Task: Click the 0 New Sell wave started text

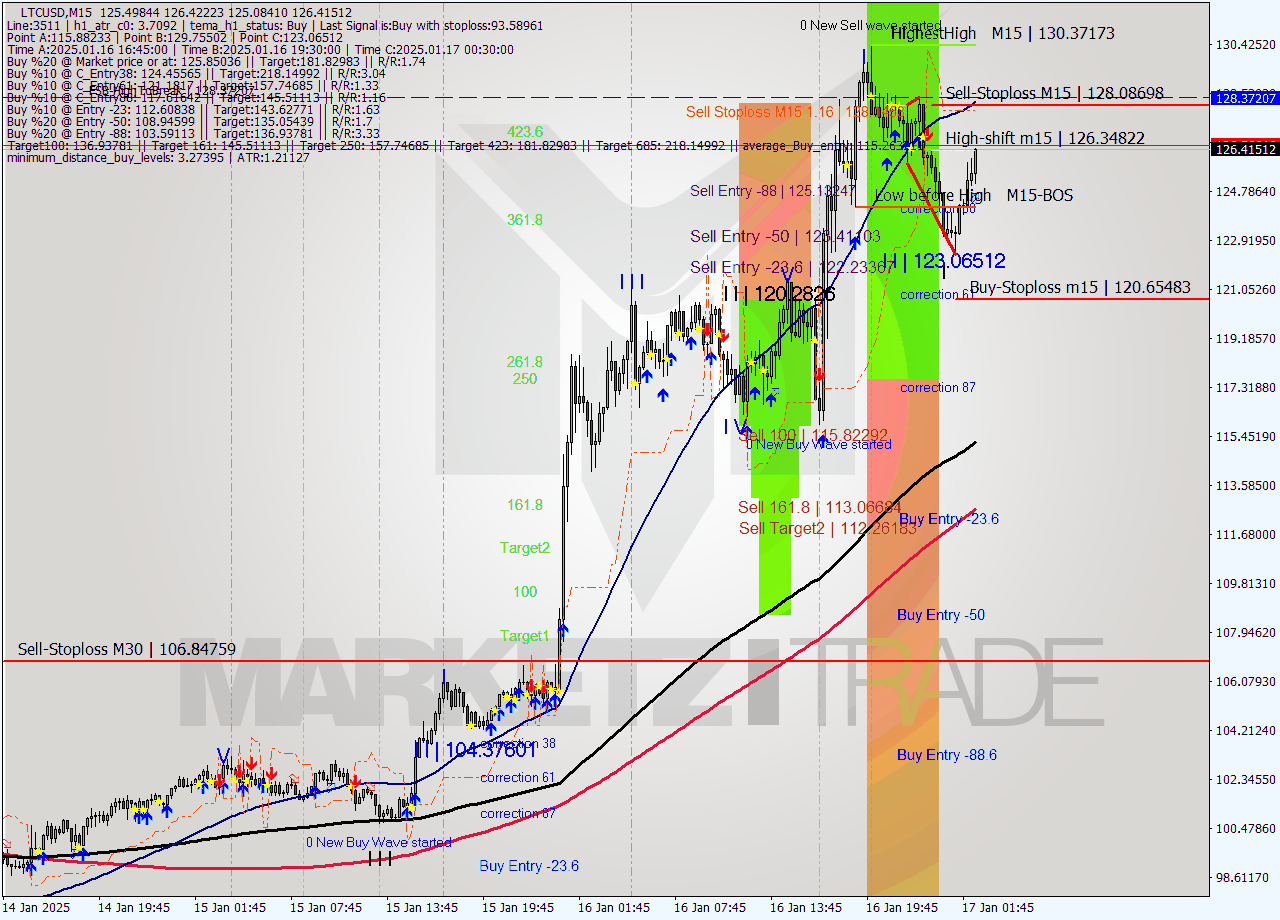Action: pyautogui.click(x=870, y=25)
